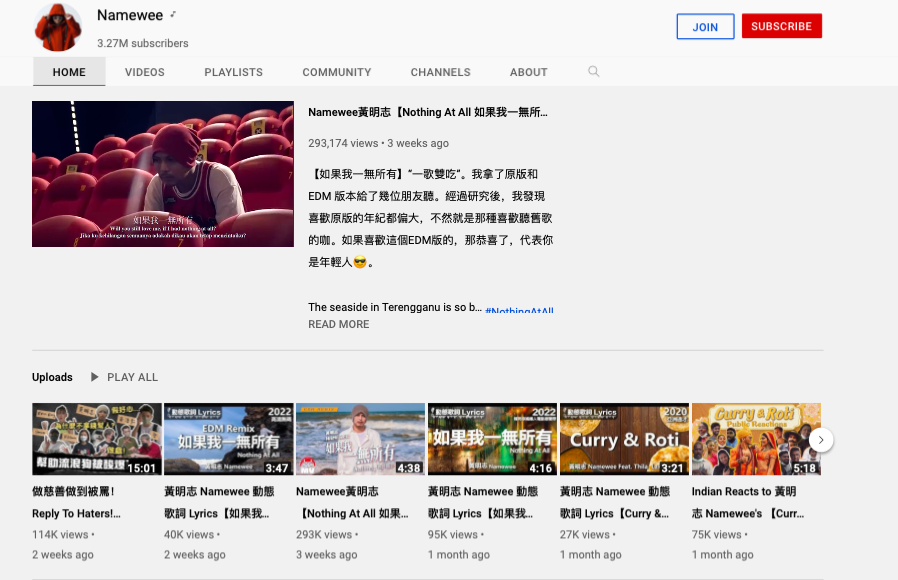Open the featured video title link
The width and height of the screenshot is (898, 580).
pyautogui.click(x=428, y=113)
